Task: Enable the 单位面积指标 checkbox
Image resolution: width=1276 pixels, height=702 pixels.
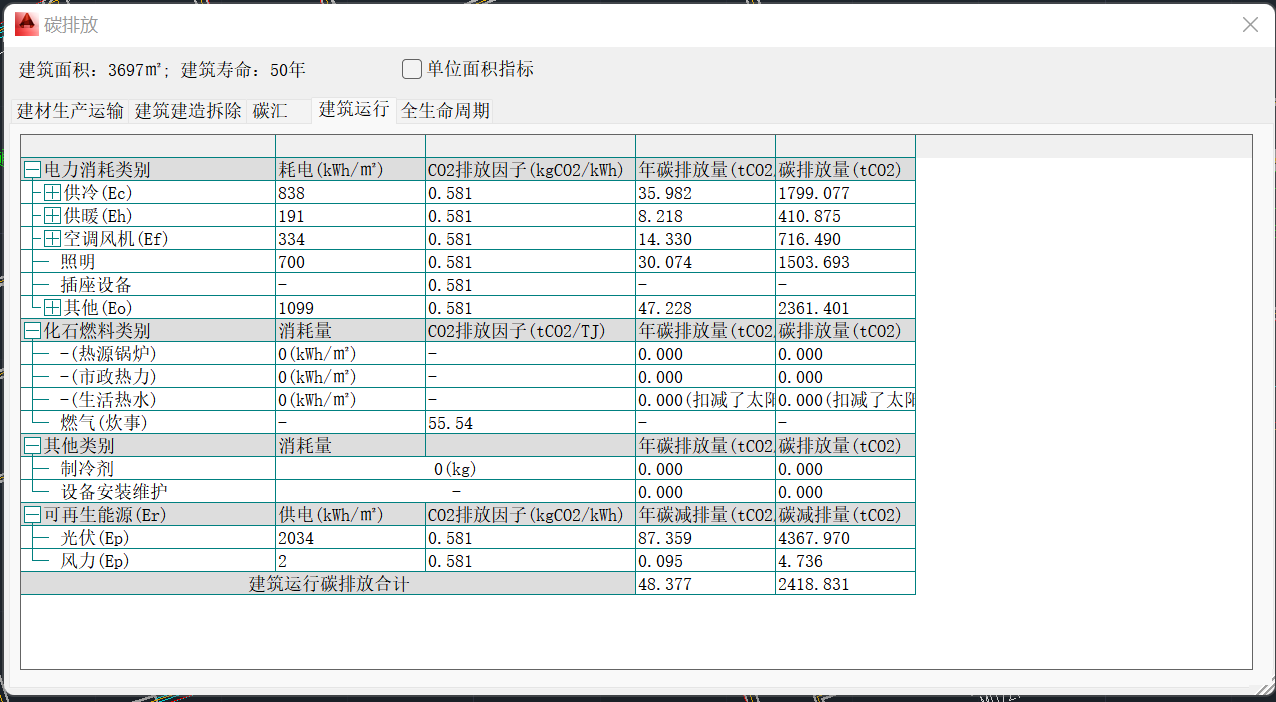Action: (412, 69)
